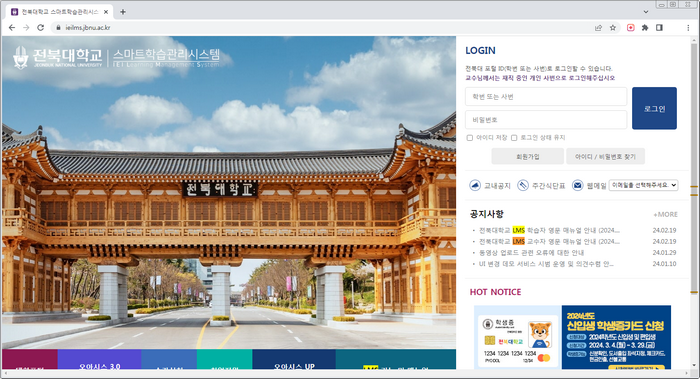Open site info via the padlock icon
The height and width of the screenshot is (379, 700).
(x=58, y=28)
